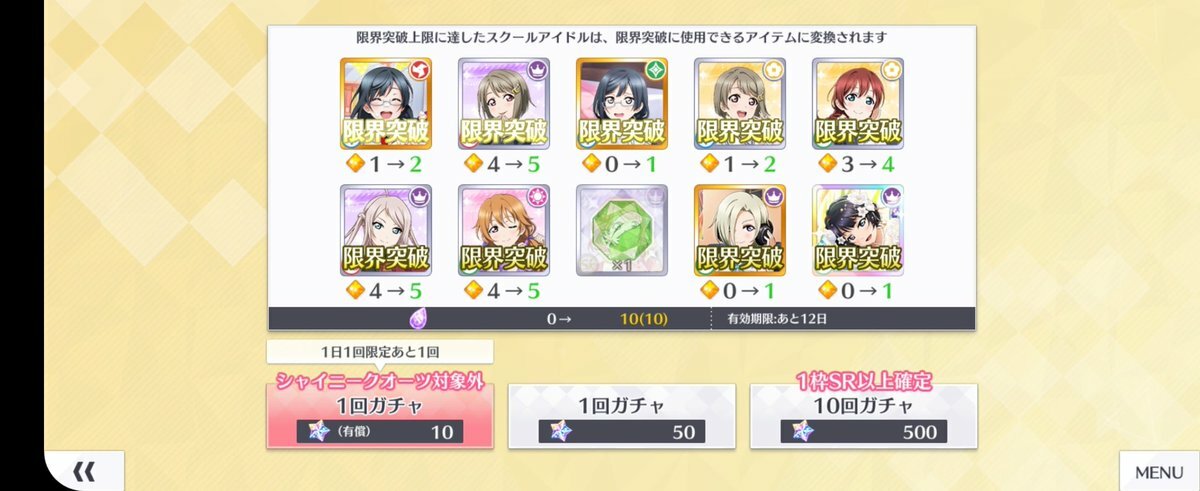Open the red-haired idol card showing 3→4
Image resolution: width=1200 pixels, height=491 pixels.
click(858, 103)
